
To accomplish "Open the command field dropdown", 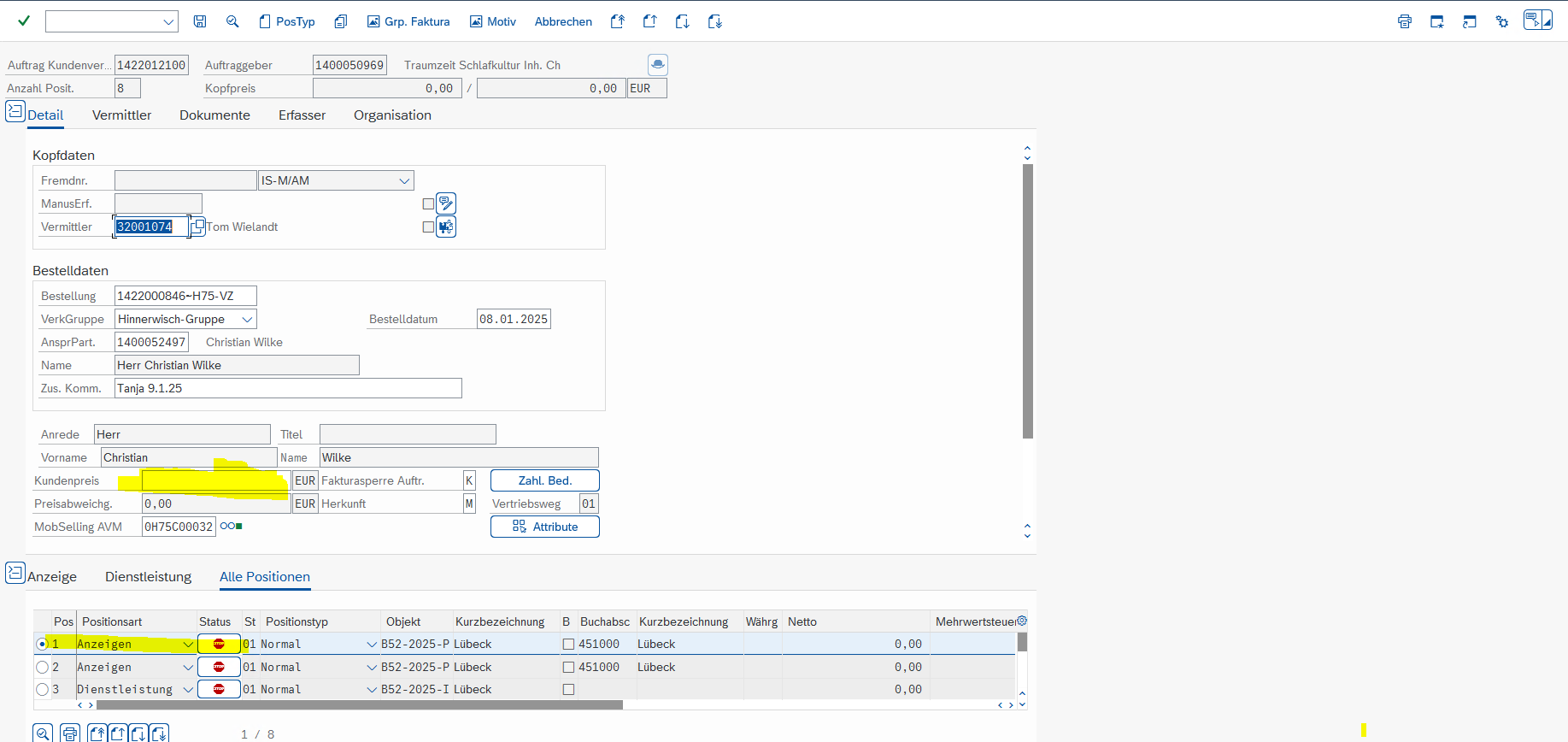I will tap(168, 21).
